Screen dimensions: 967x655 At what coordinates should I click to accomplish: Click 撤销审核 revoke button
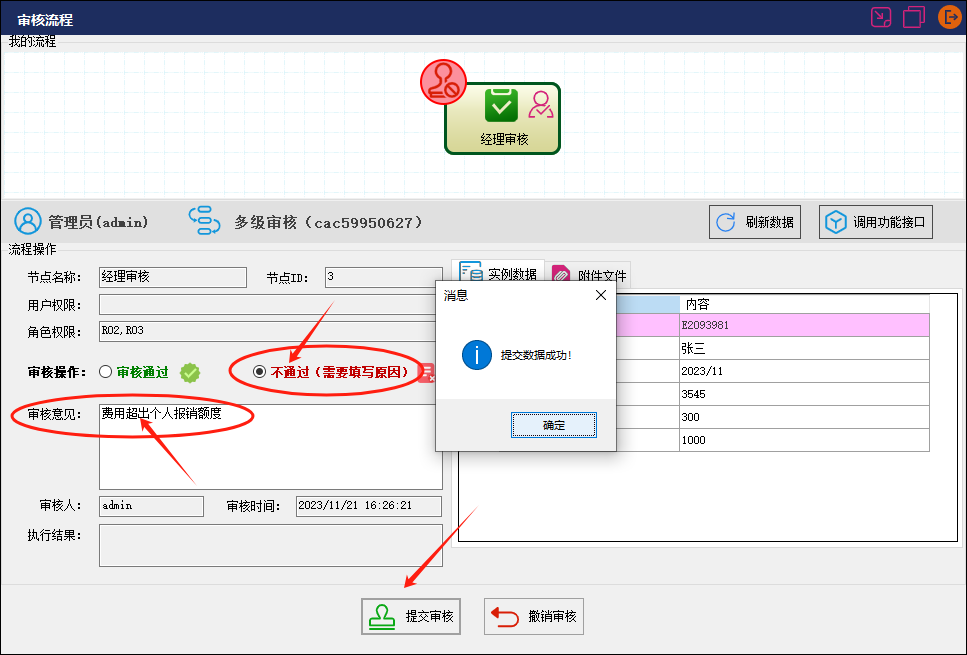(533, 616)
